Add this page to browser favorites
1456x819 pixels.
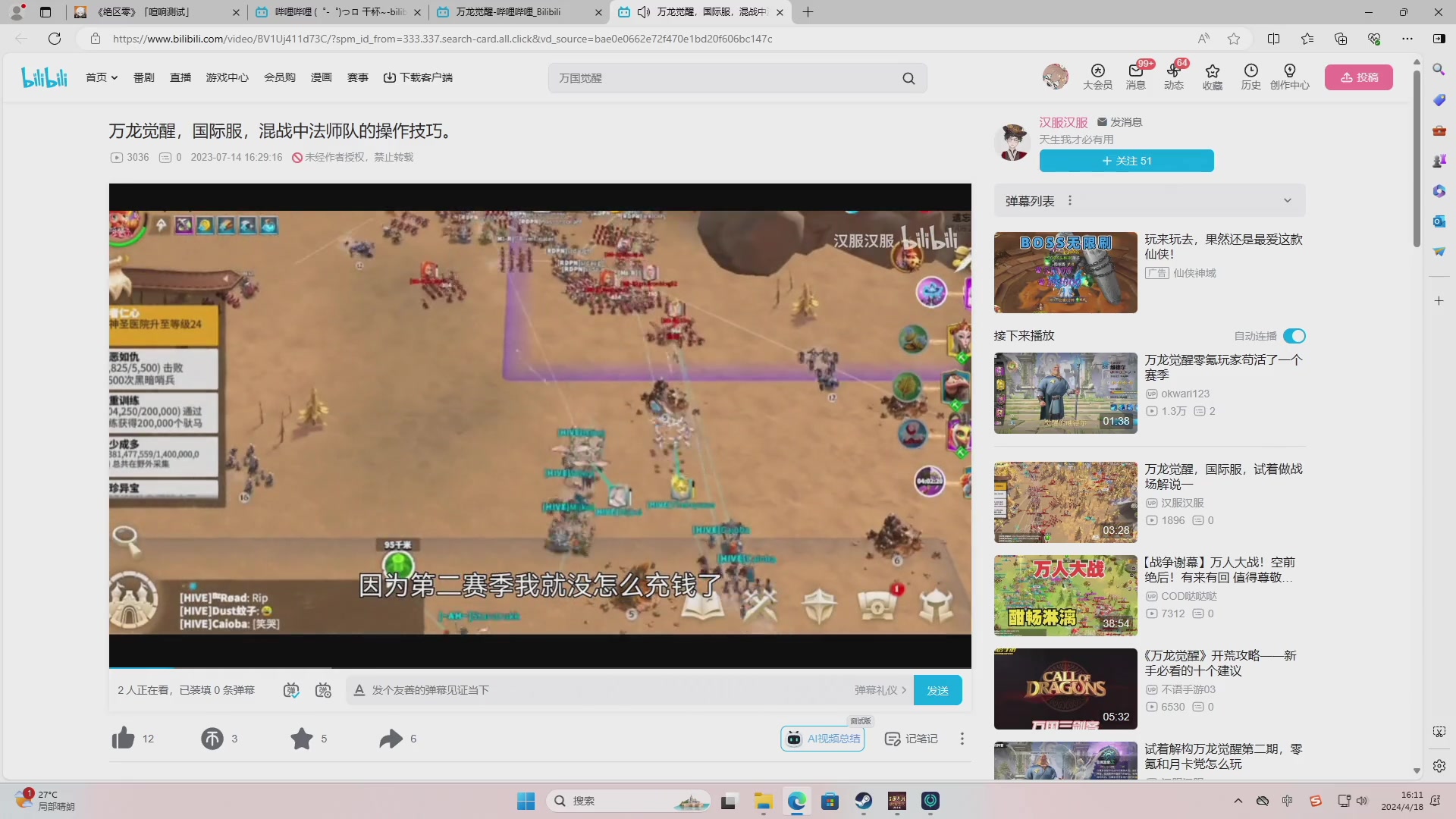coord(1234,39)
